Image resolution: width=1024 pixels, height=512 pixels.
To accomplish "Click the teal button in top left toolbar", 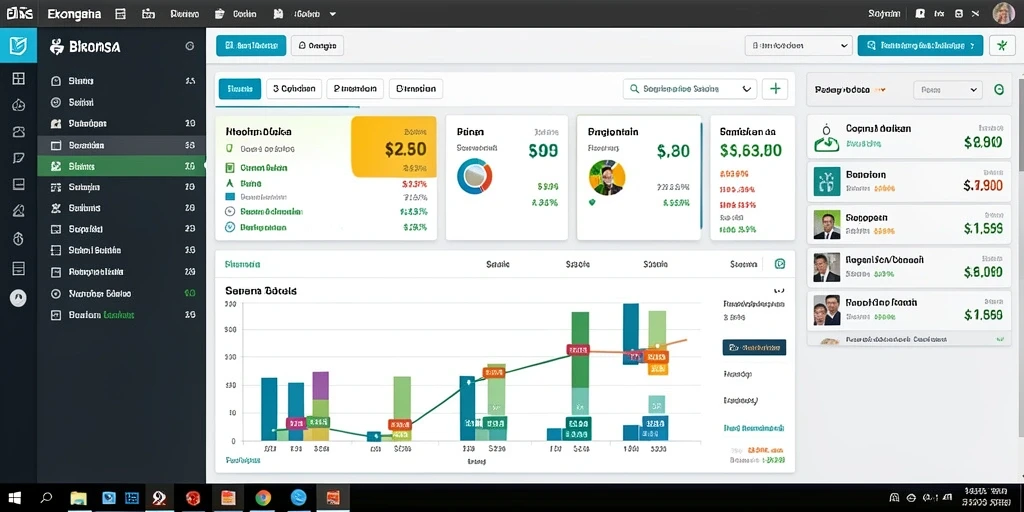I will click(251, 45).
